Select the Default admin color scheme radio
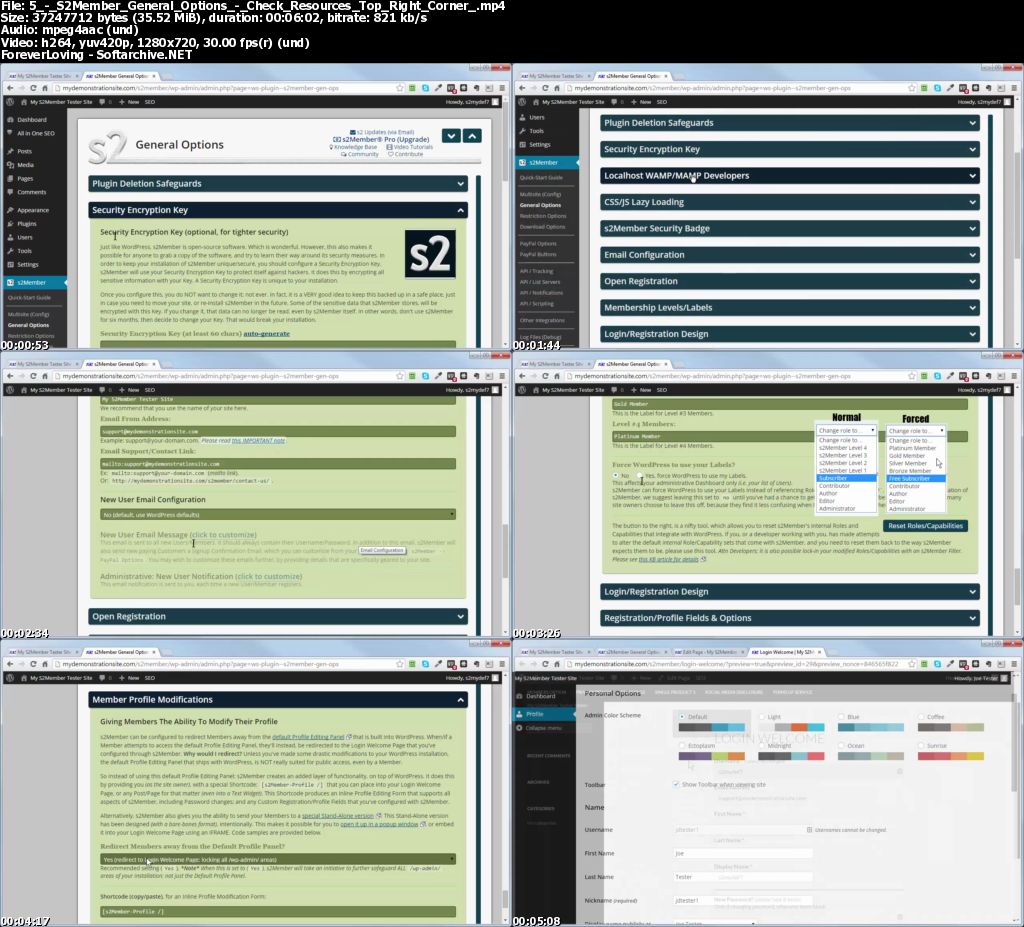Image resolution: width=1024 pixels, height=927 pixels. [682, 717]
